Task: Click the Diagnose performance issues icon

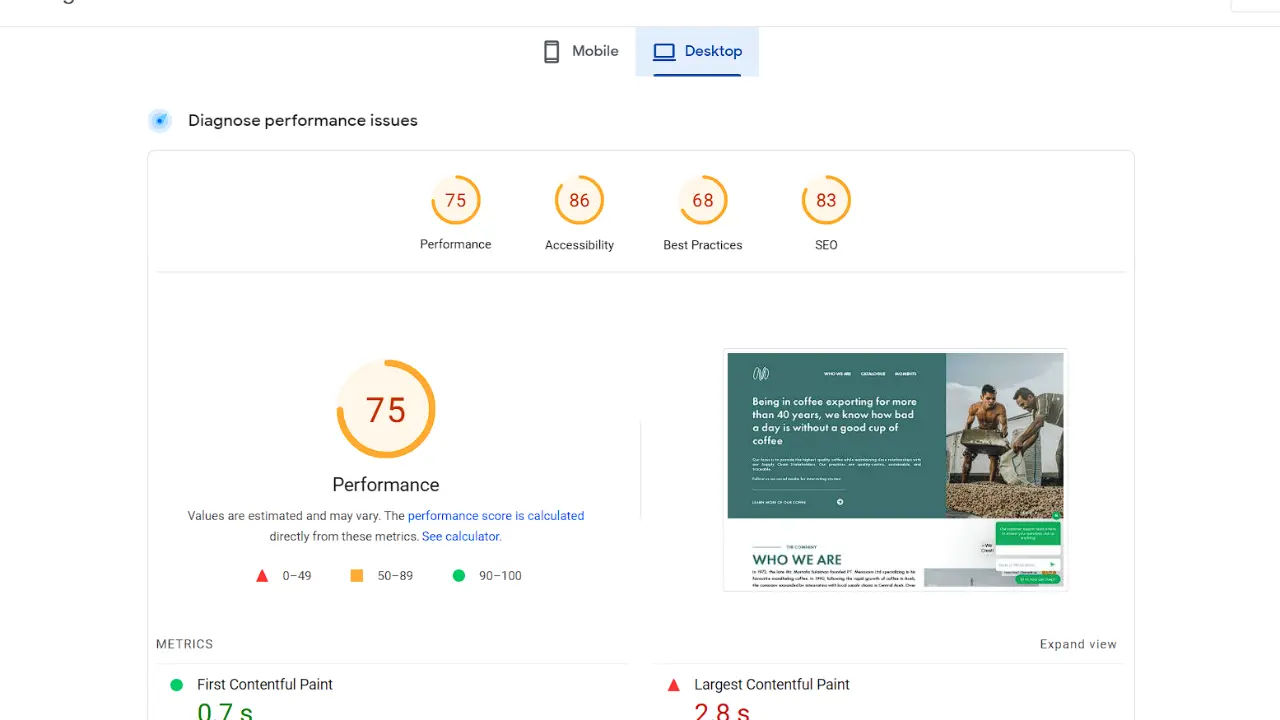Action: coord(160,121)
